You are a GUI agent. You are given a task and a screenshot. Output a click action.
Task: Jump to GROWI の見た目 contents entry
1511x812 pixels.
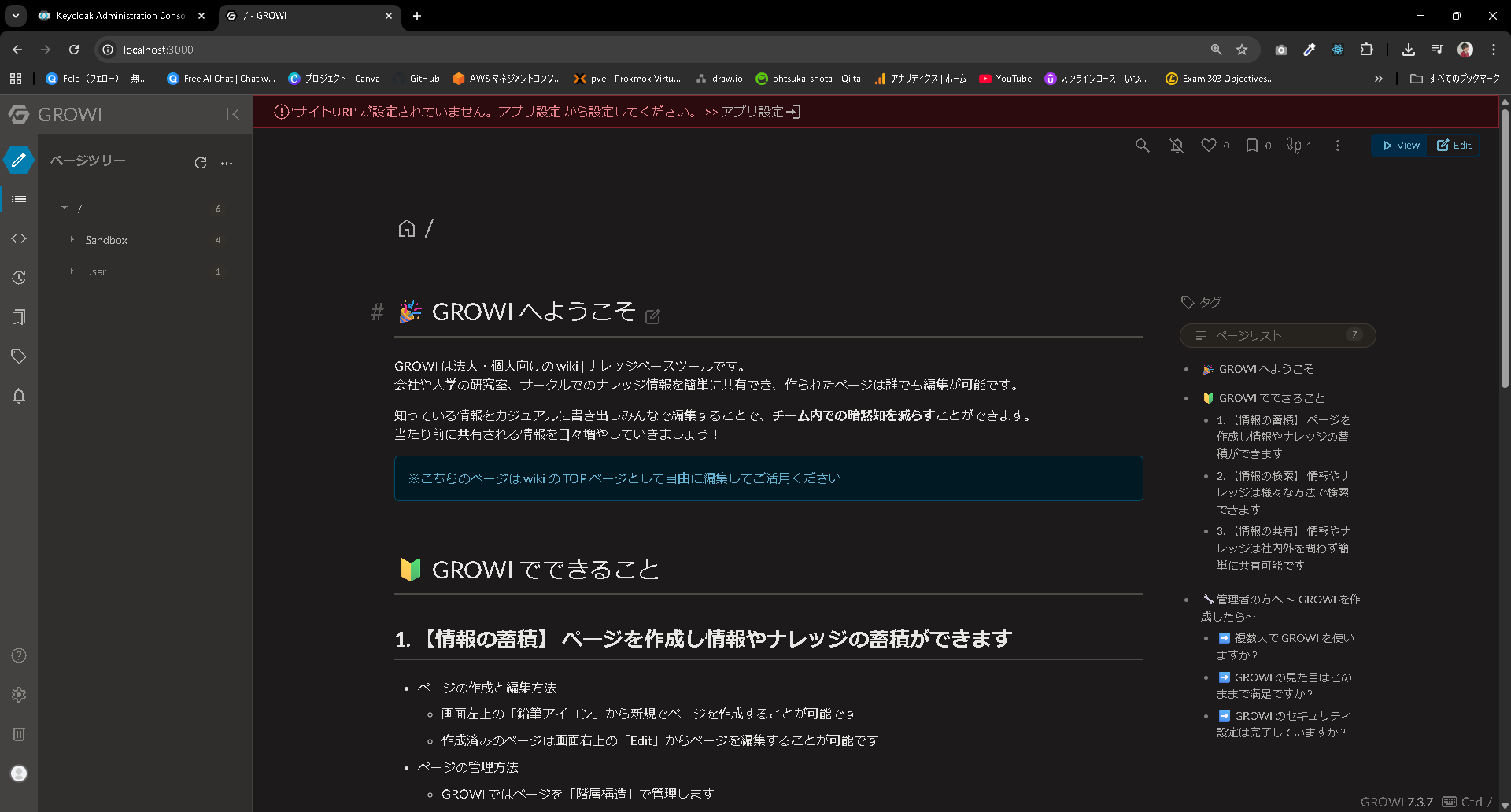(1284, 685)
